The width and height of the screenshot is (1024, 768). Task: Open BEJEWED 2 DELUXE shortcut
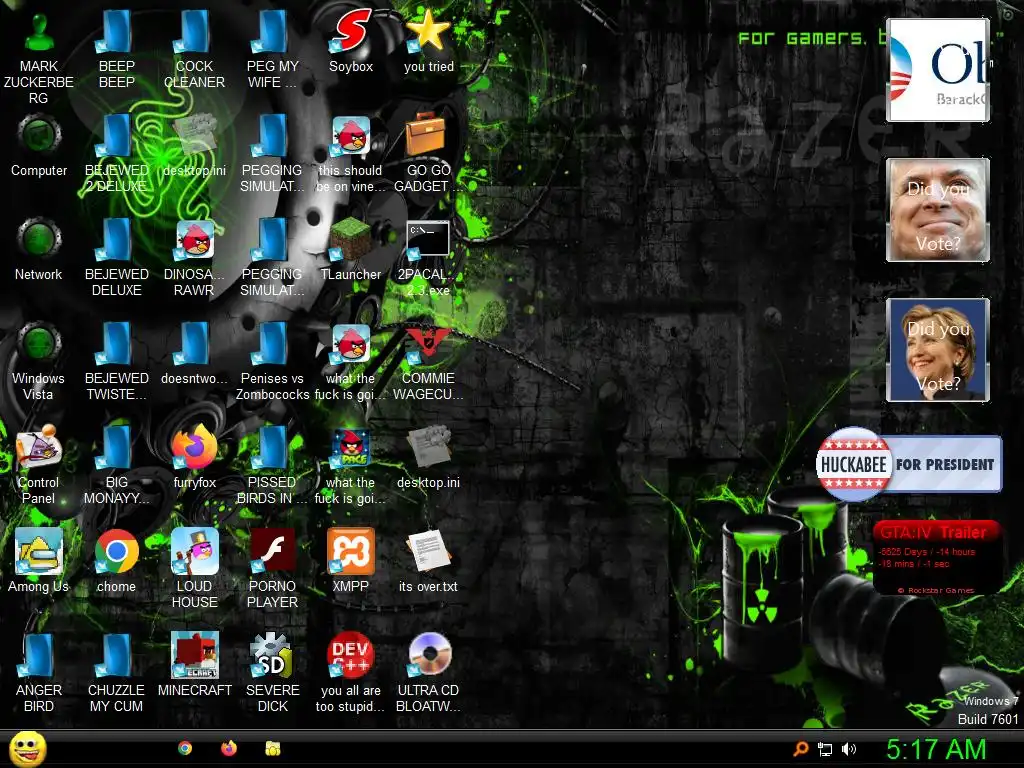116,136
